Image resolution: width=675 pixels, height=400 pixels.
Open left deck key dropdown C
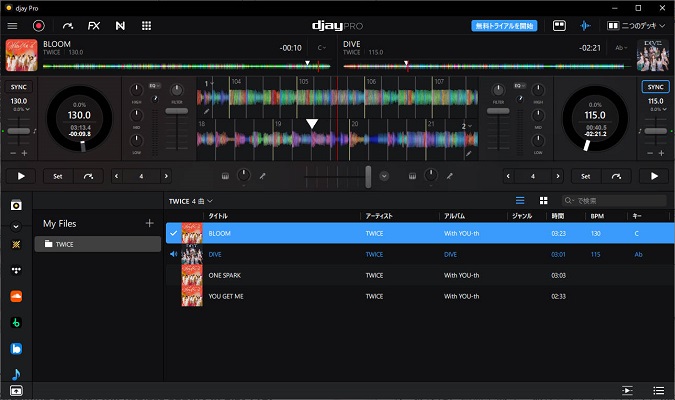[x=322, y=48]
